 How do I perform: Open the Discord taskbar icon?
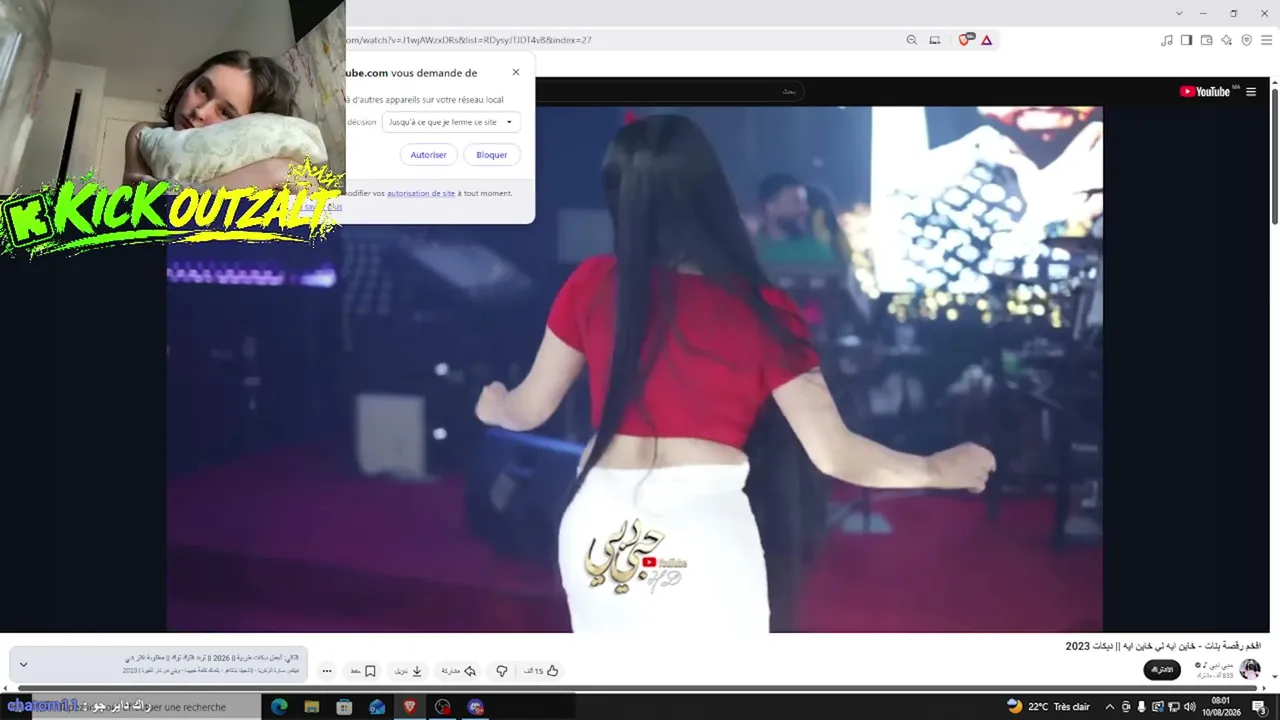coord(476,707)
